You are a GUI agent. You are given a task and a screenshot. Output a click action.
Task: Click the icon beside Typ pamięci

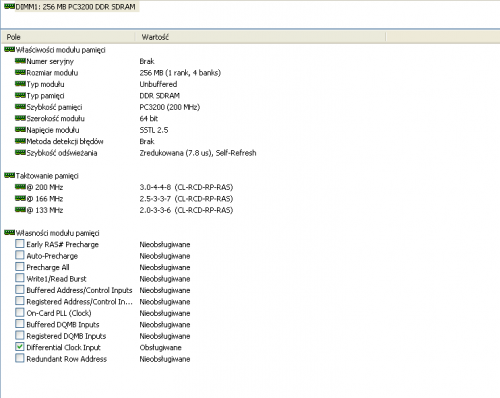pyautogui.click(x=20, y=95)
